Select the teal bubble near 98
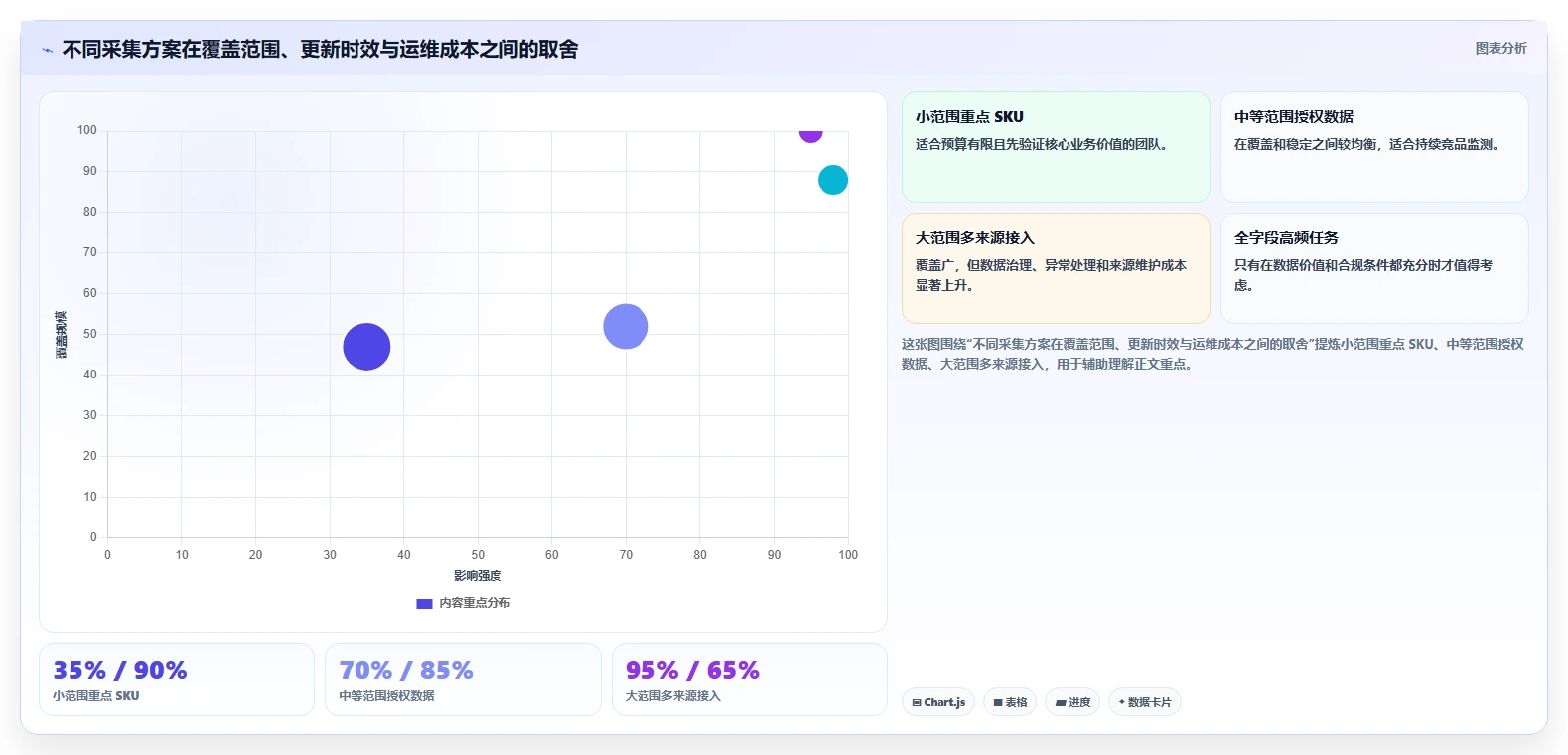Screen dimensions: 1568x755 tap(833, 180)
